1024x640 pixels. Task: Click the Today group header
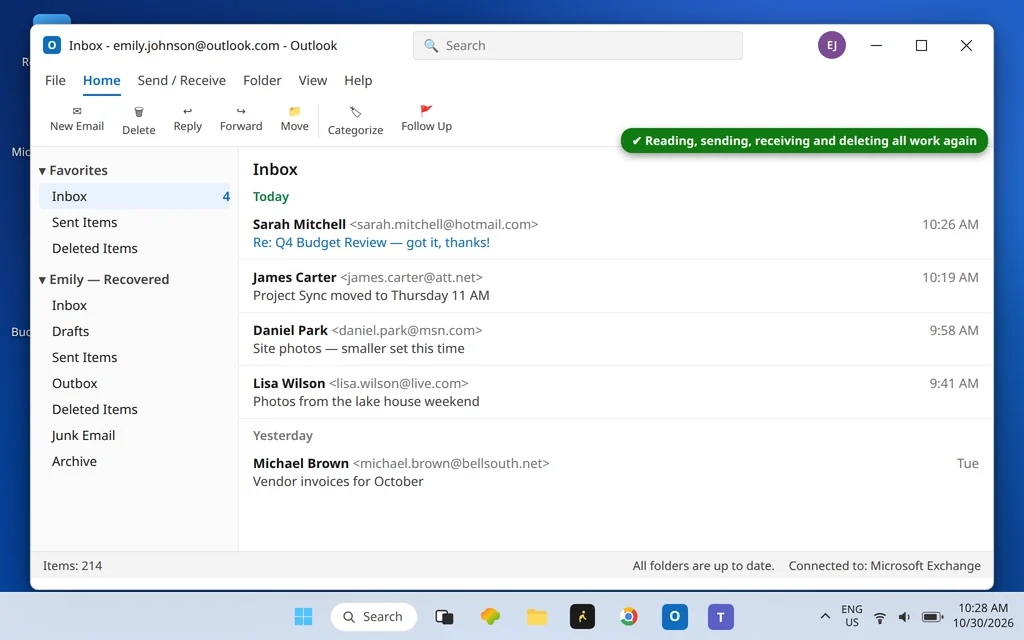pyautogui.click(x=270, y=197)
